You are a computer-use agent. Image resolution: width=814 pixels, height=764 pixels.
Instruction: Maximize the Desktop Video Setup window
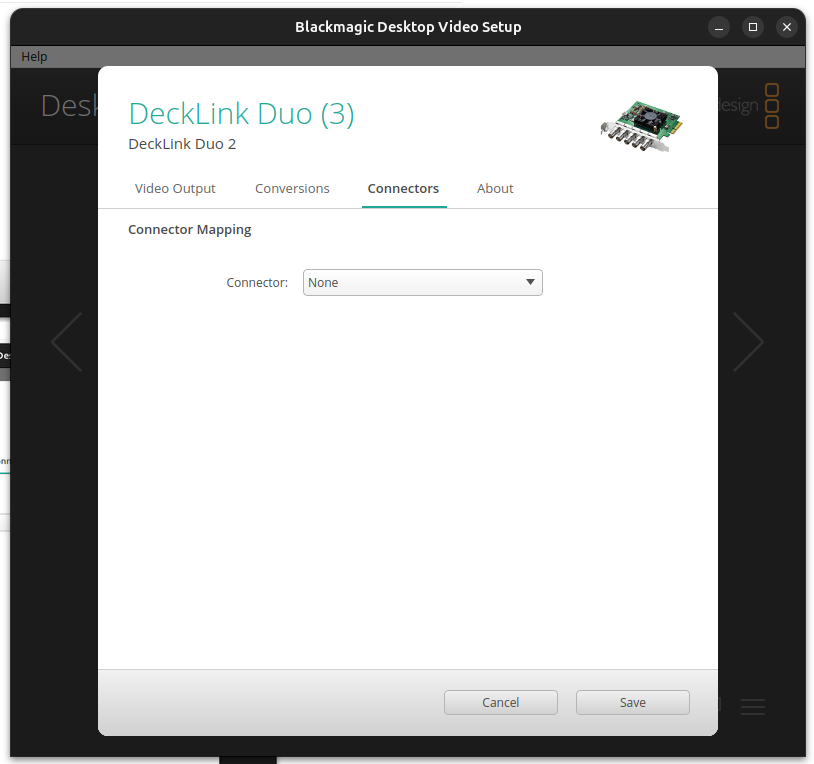[x=753, y=27]
